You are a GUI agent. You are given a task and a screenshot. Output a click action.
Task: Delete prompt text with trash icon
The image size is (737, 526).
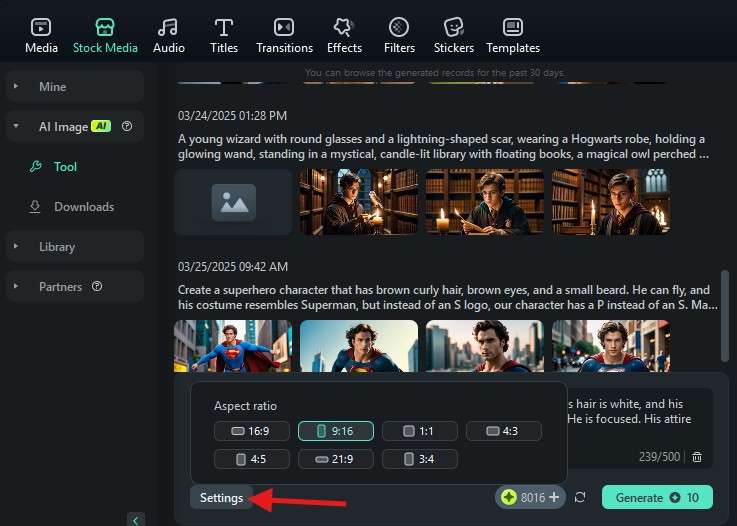point(697,456)
